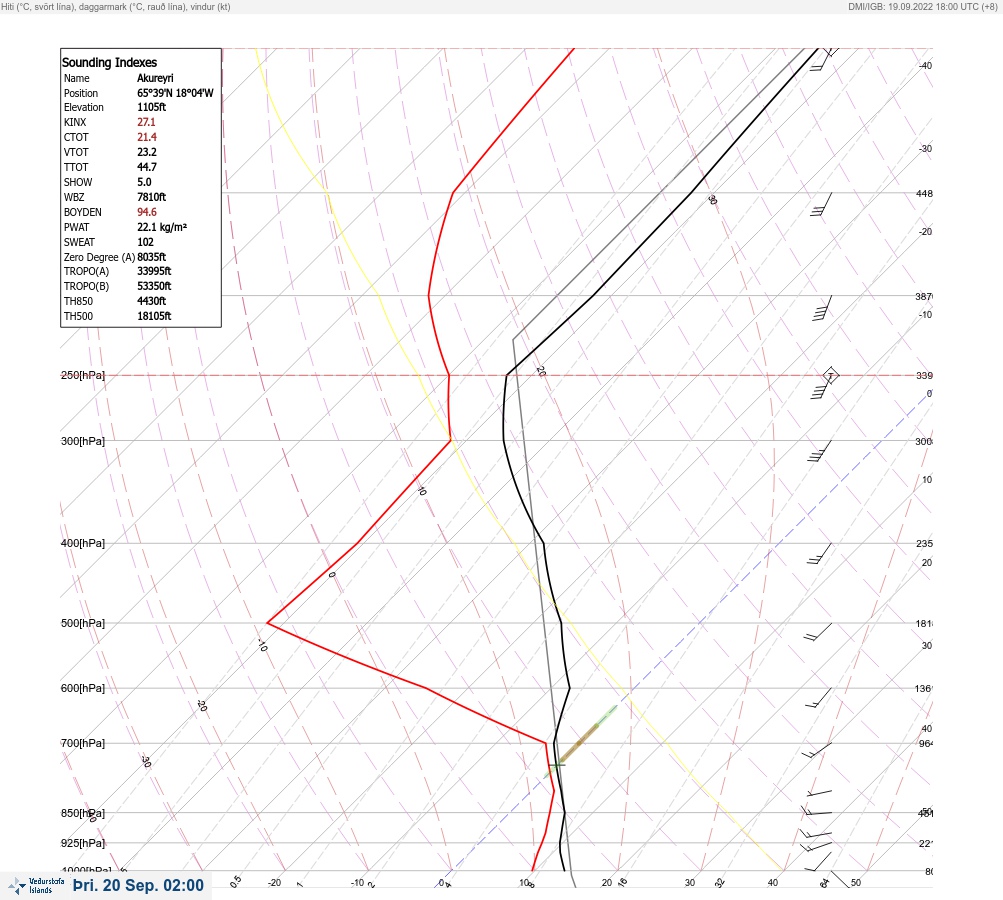Click the SWEAT value 102
The height and width of the screenshot is (900, 1003).
click(x=145, y=242)
